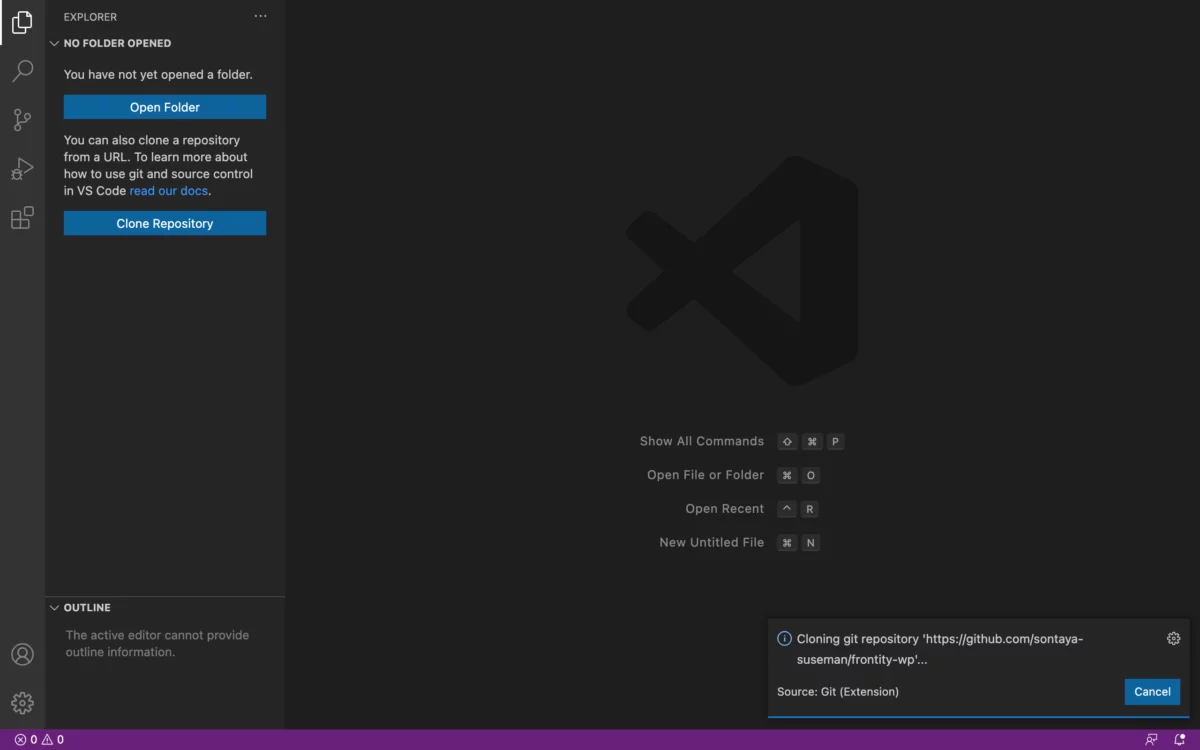This screenshot has height=750, width=1200.
Task: Open the Search view icon
Action: point(22,71)
